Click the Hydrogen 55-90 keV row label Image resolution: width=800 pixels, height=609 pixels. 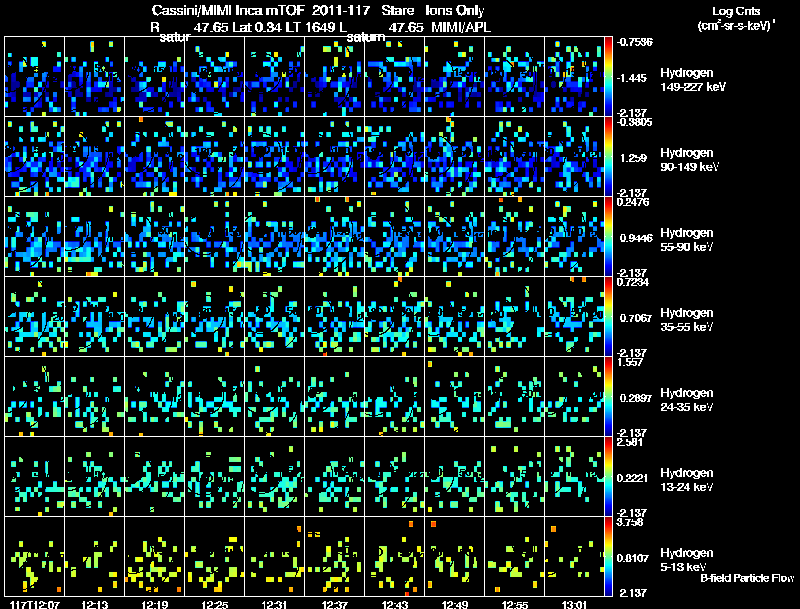point(687,240)
